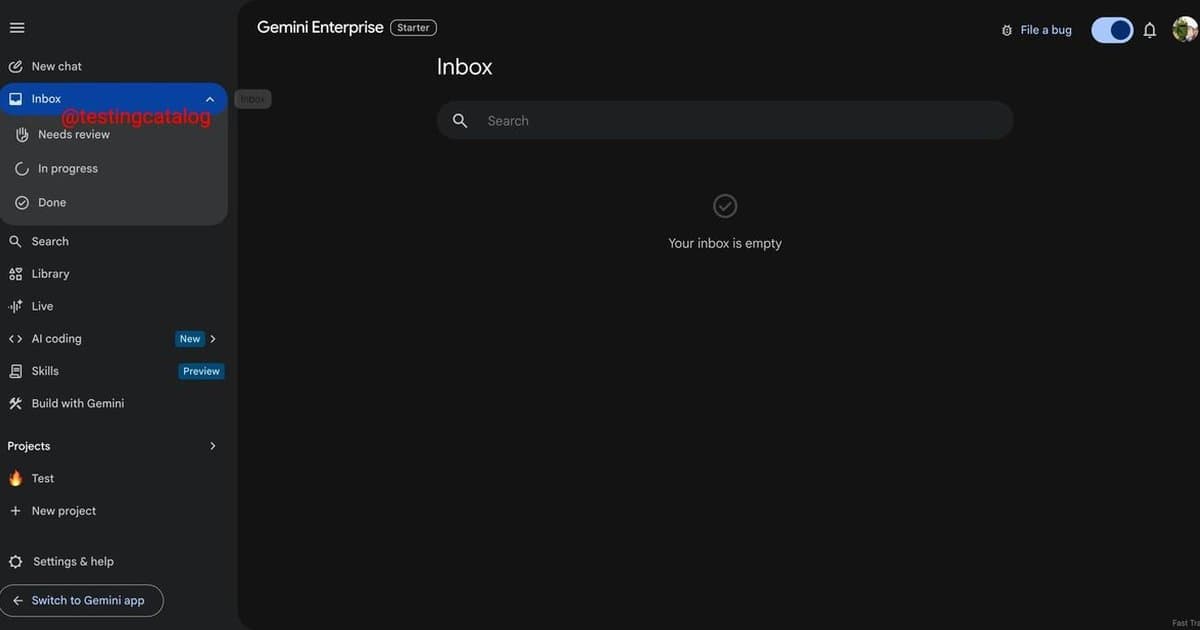This screenshot has height=630, width=1200.
Task: Expand the Projects chevron
Action: point(213,446)
